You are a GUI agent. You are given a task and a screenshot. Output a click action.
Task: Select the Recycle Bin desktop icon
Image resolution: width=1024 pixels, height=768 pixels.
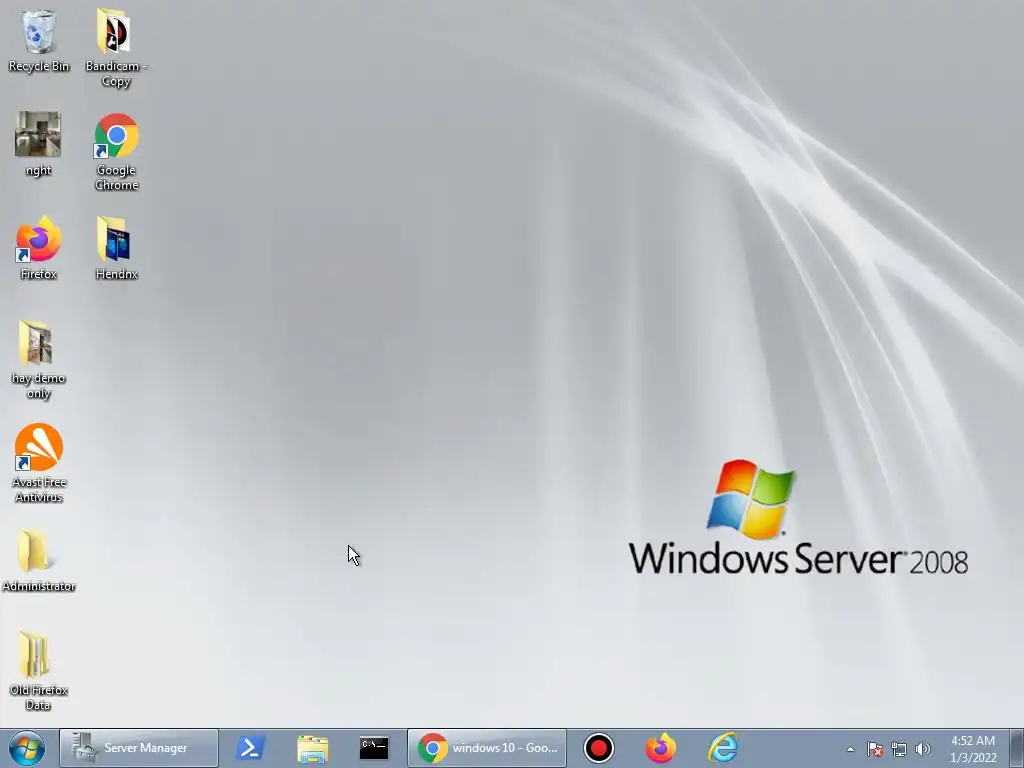(39, 41)
